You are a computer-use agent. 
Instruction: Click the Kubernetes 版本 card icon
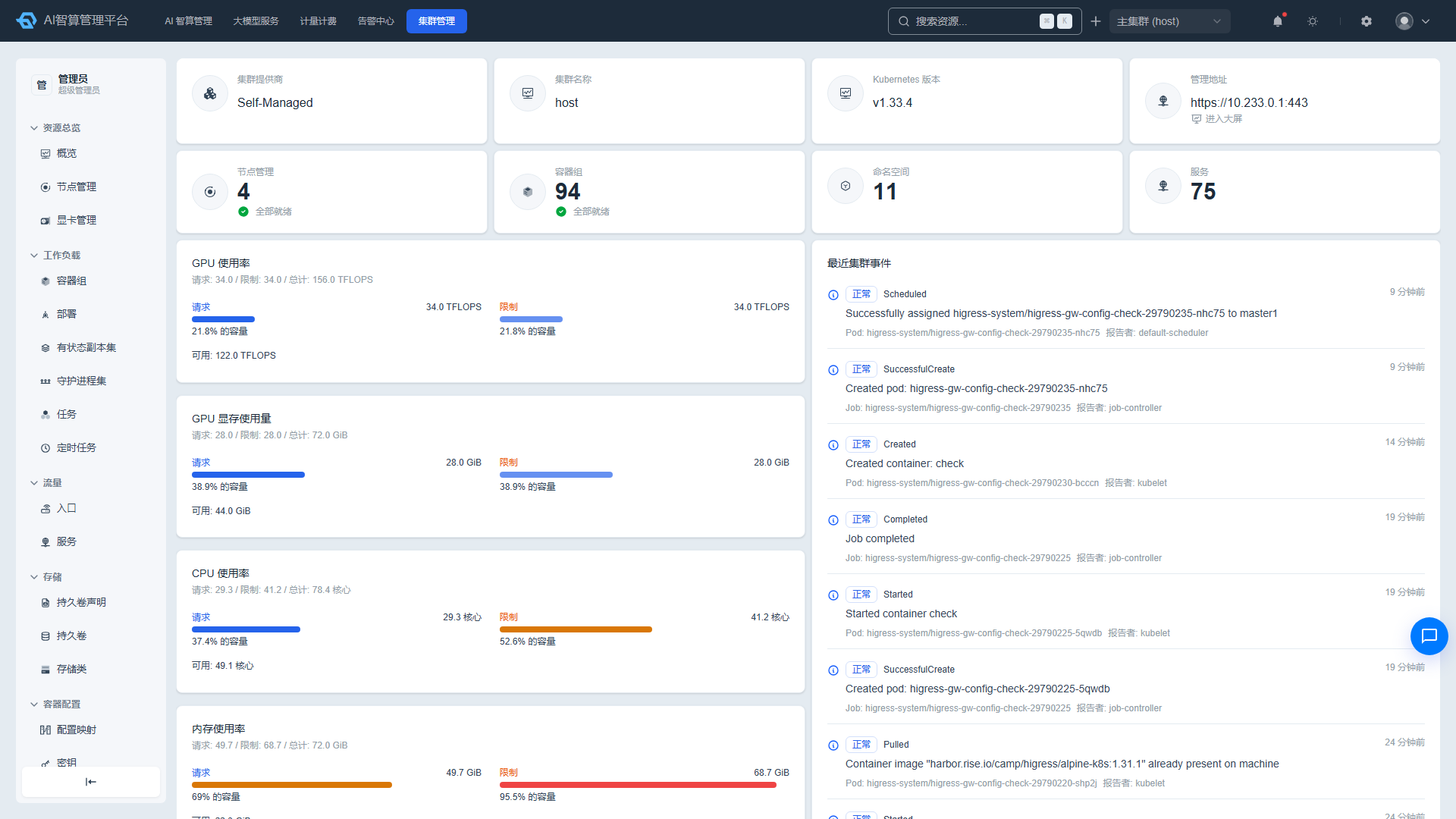point(846,93)
